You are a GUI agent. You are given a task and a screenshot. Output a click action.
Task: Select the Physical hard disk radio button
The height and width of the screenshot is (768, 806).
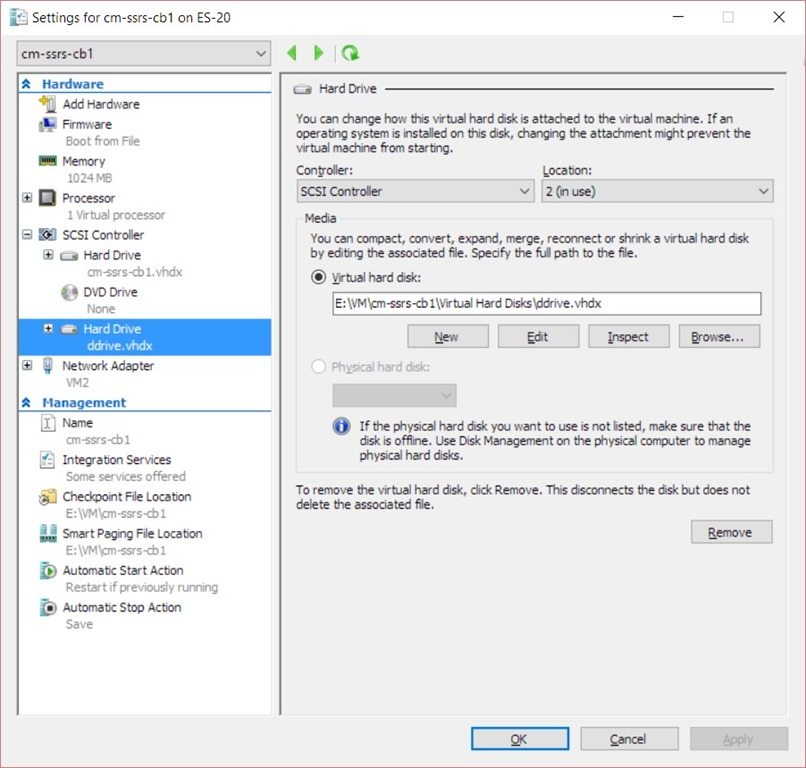319,367
